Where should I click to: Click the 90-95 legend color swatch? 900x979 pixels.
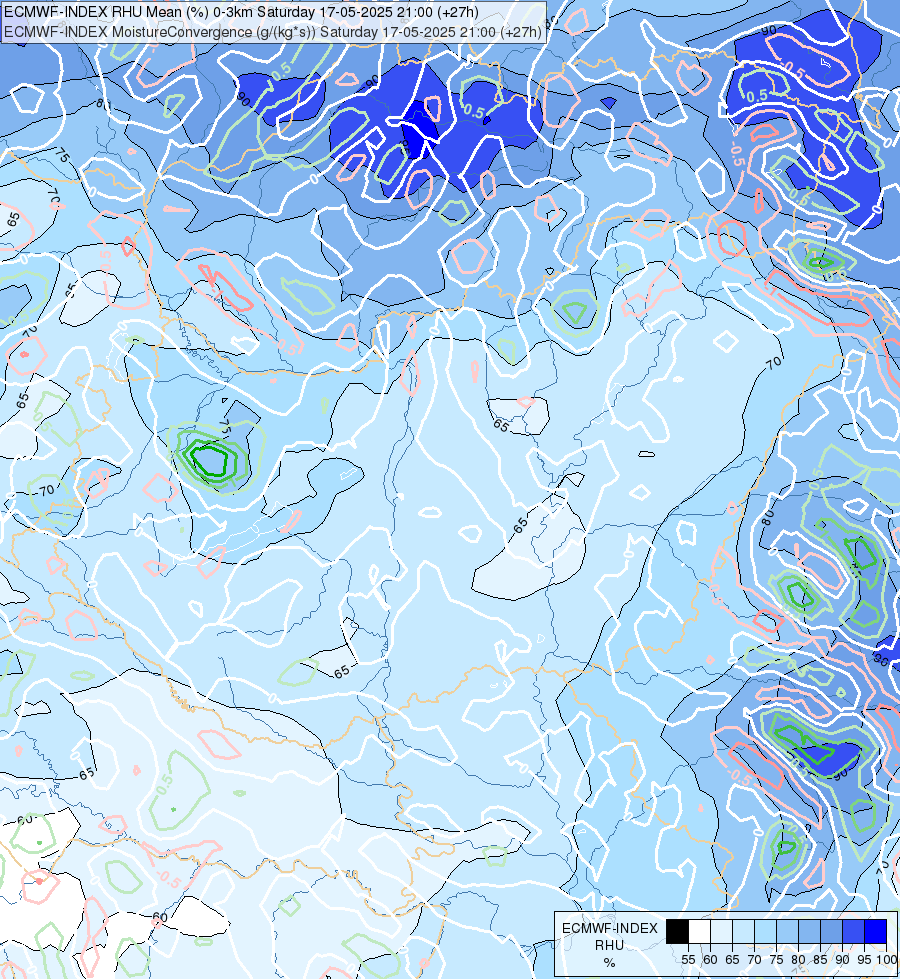[x=853, y=931]
